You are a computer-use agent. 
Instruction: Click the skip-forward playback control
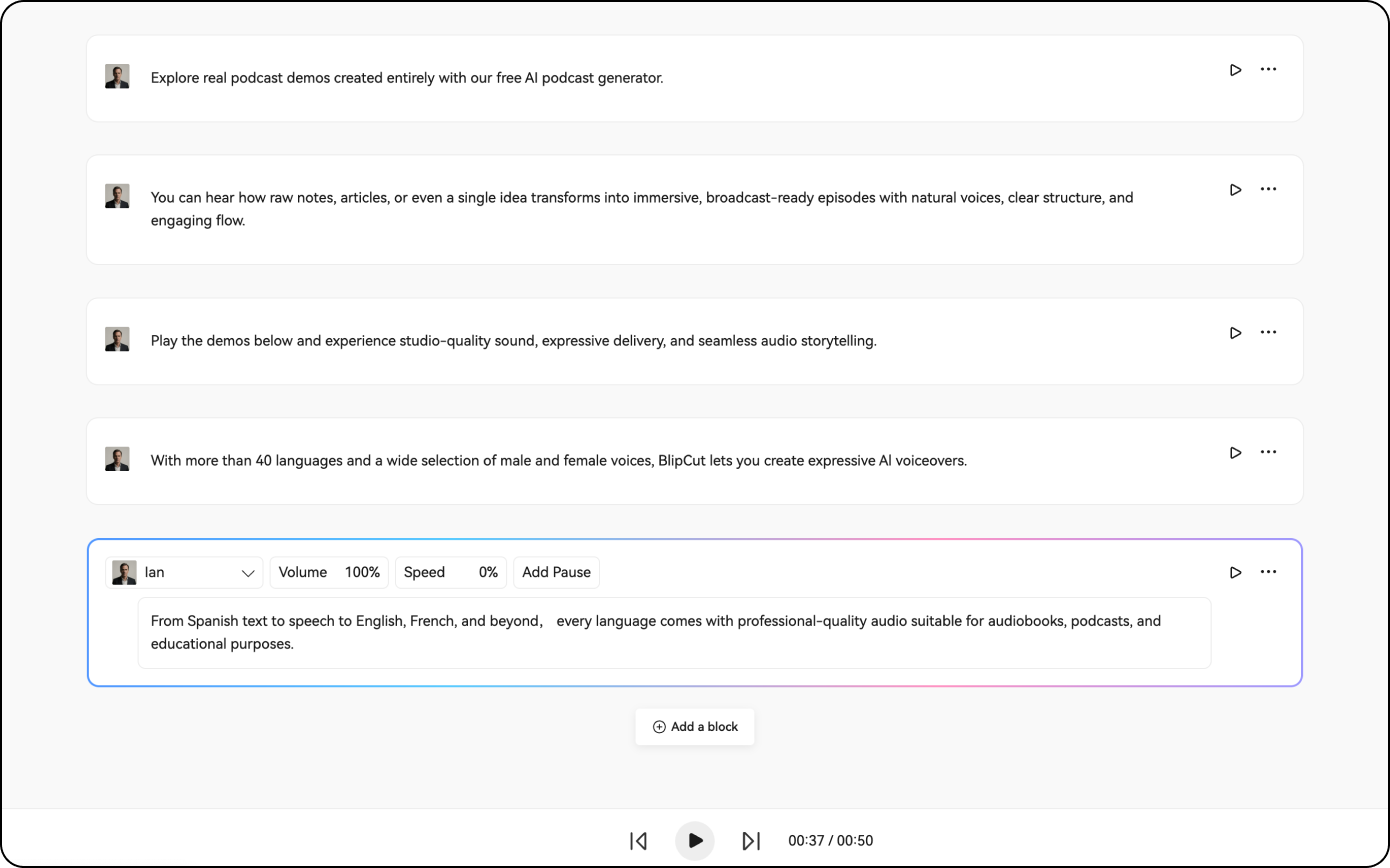coord(751,841)
